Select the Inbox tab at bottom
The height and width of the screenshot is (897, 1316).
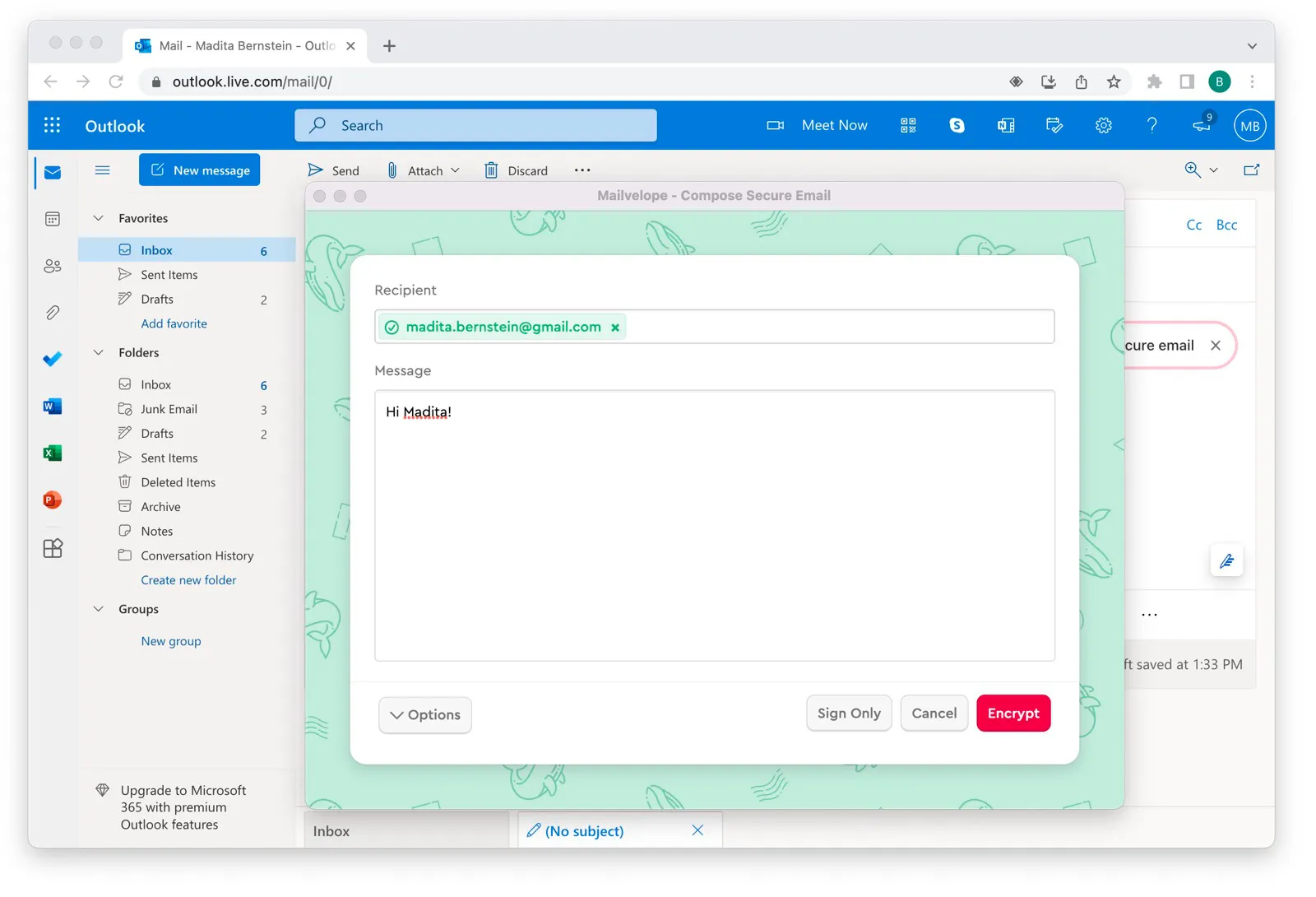pyautogui.click(x=331, y=830)
